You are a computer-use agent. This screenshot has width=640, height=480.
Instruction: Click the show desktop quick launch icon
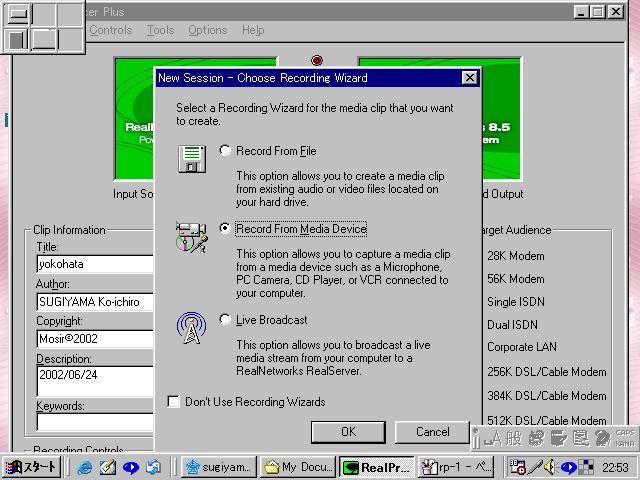tap(153, 467)
